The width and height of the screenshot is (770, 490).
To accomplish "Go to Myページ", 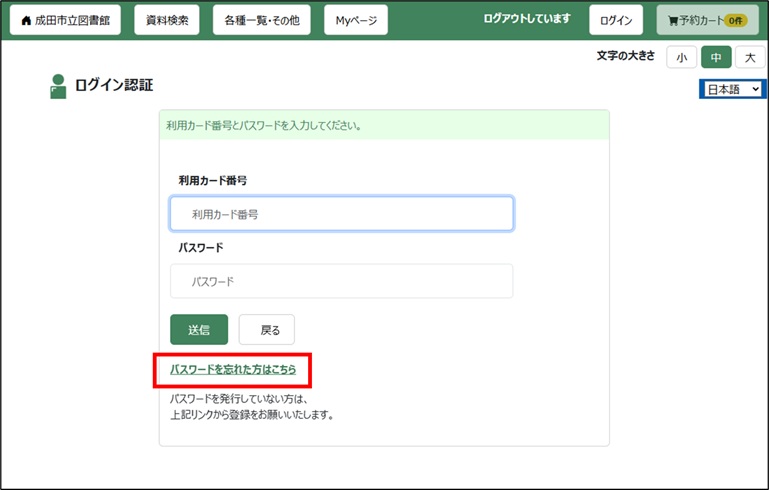I will coord(356,20).
